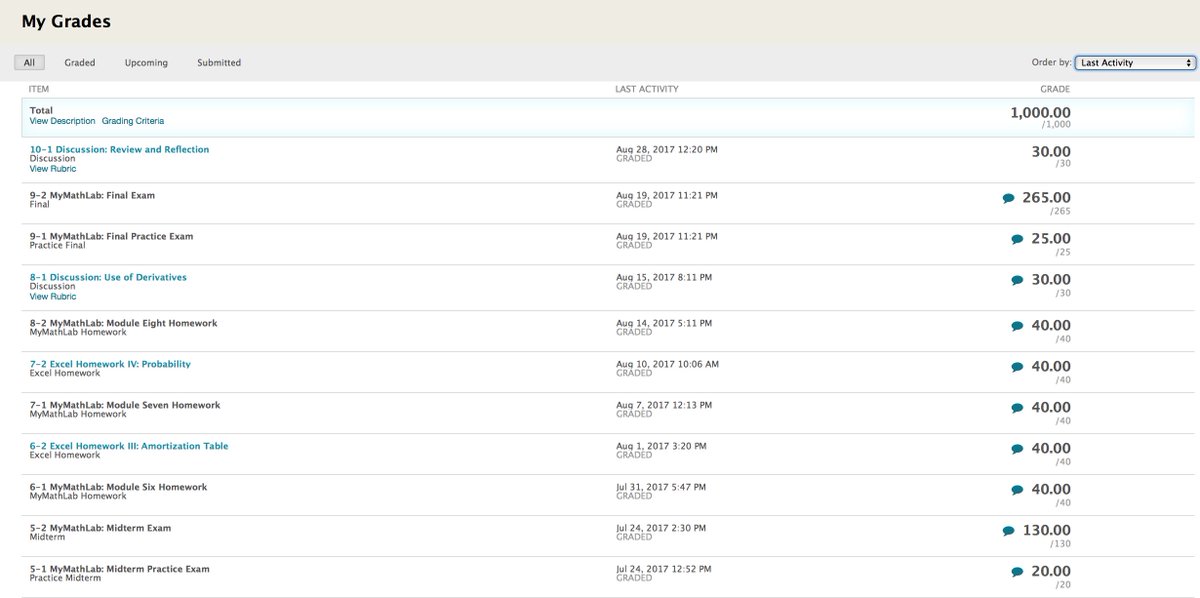Open 10-1 Discussion: Review and Reflection

click(x=119, y=150)
